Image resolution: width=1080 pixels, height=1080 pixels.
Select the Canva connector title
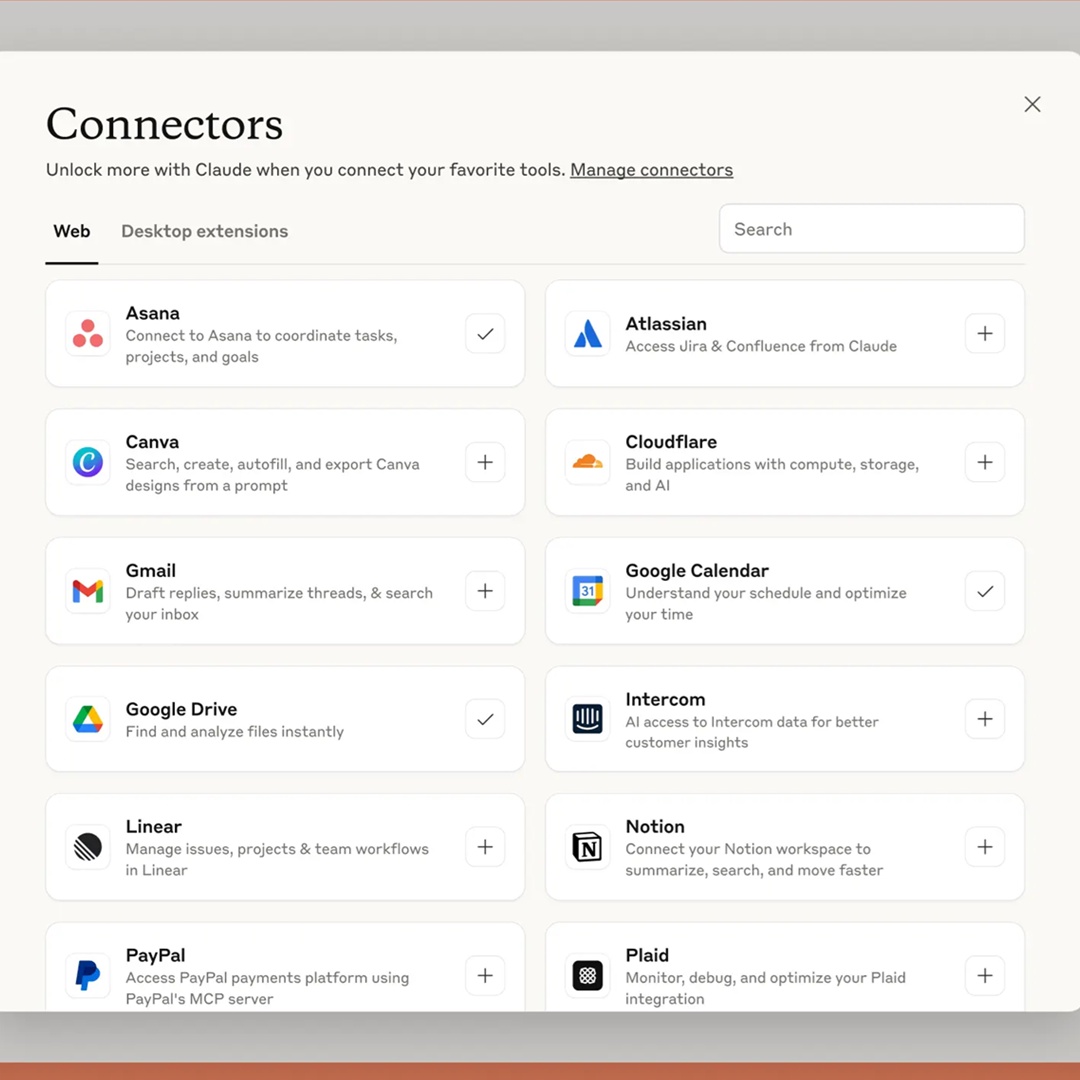pos(152,442)
